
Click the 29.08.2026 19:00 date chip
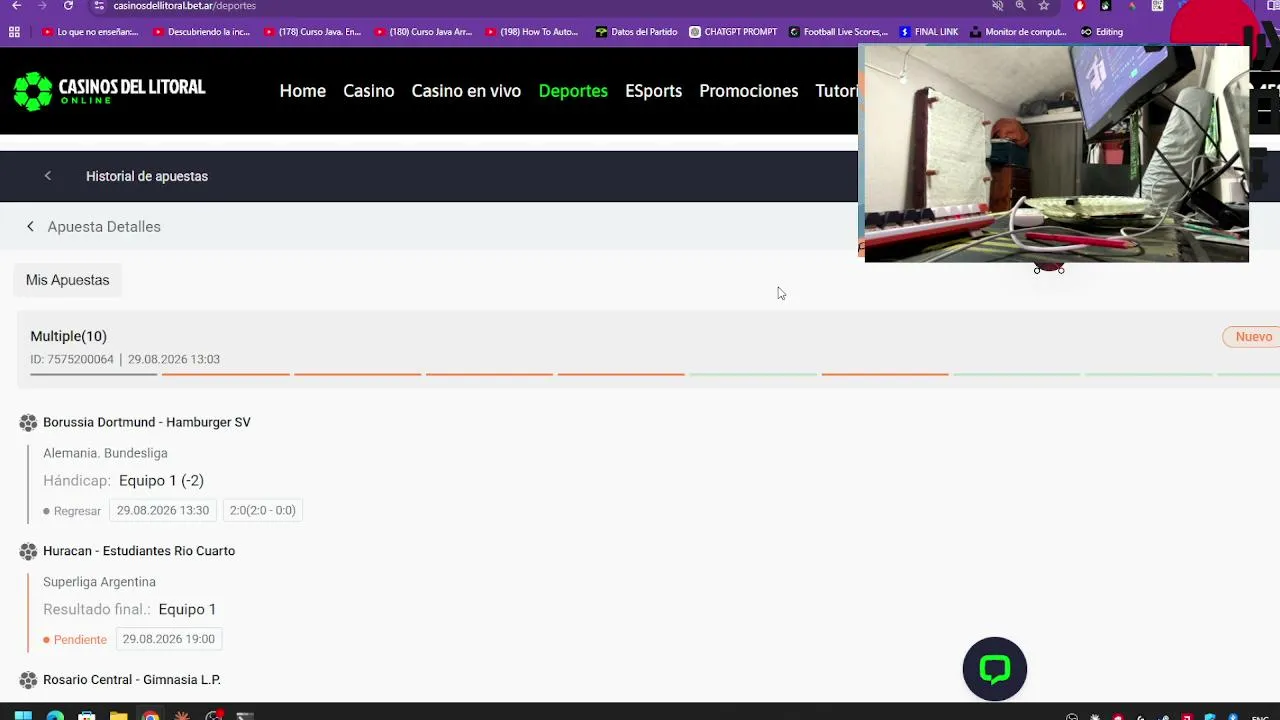[x=169, y=639]
